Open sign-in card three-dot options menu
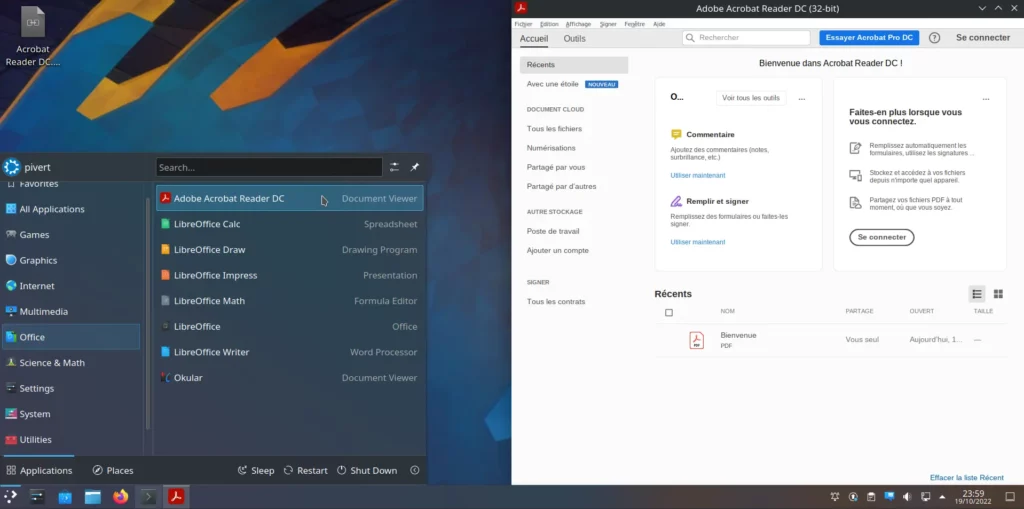The width and height of the screenshot is (1024, 509). (986, 99)
